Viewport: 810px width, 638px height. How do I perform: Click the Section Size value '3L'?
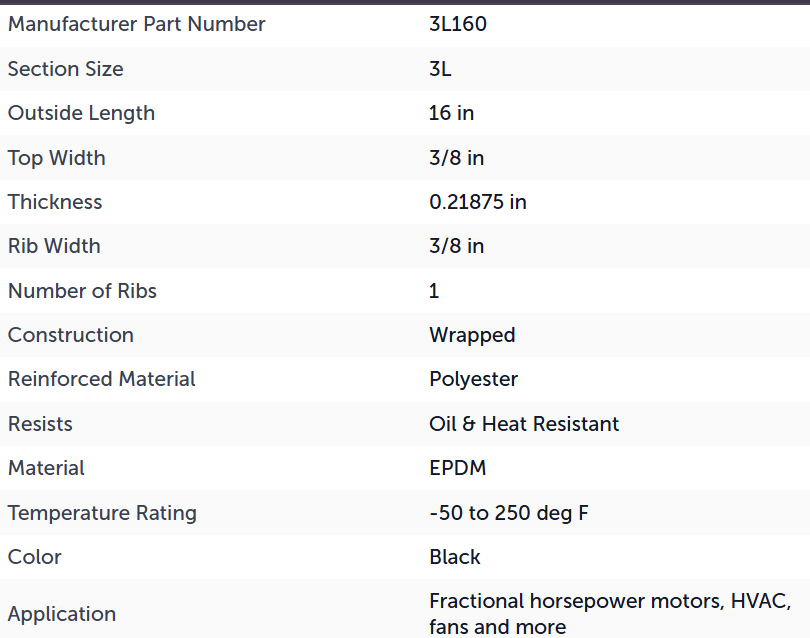(x=440, y=69)
